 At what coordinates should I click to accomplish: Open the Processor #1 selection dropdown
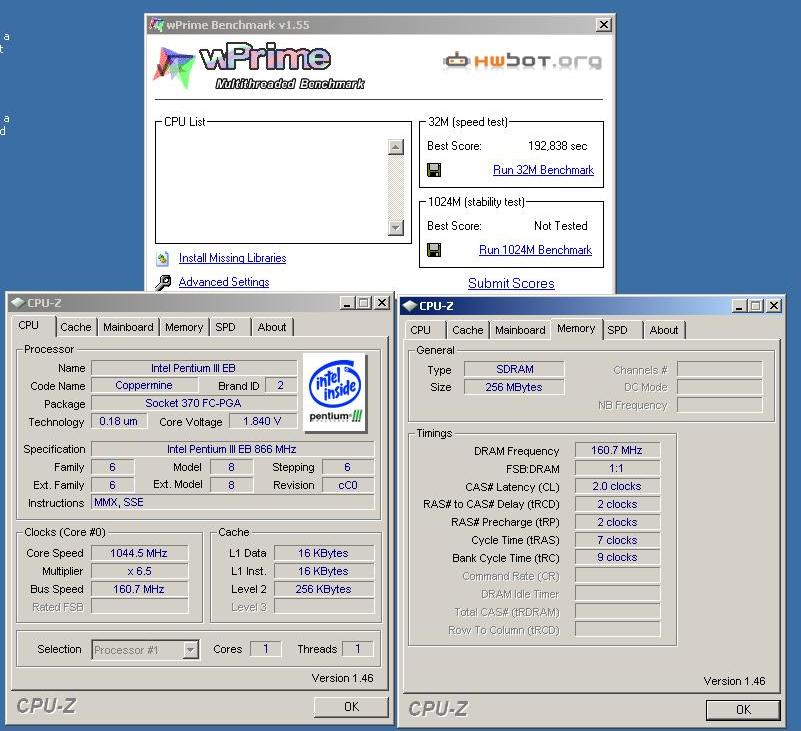pos(191,650)
